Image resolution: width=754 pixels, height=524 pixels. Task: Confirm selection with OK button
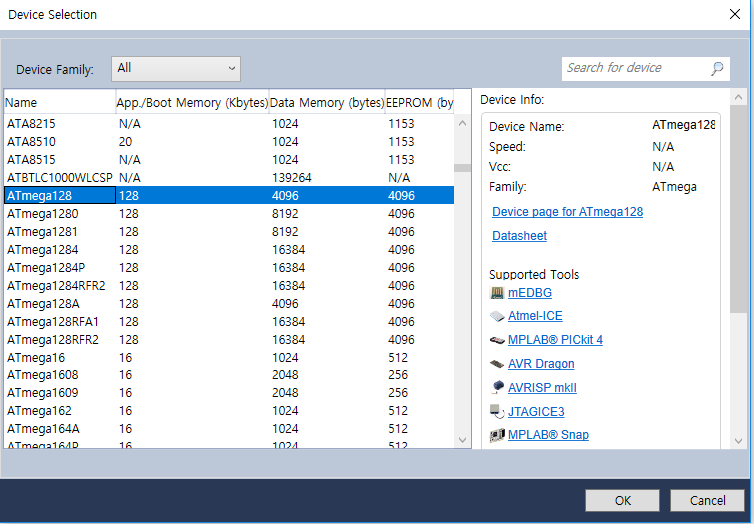(x=622, y=500)
